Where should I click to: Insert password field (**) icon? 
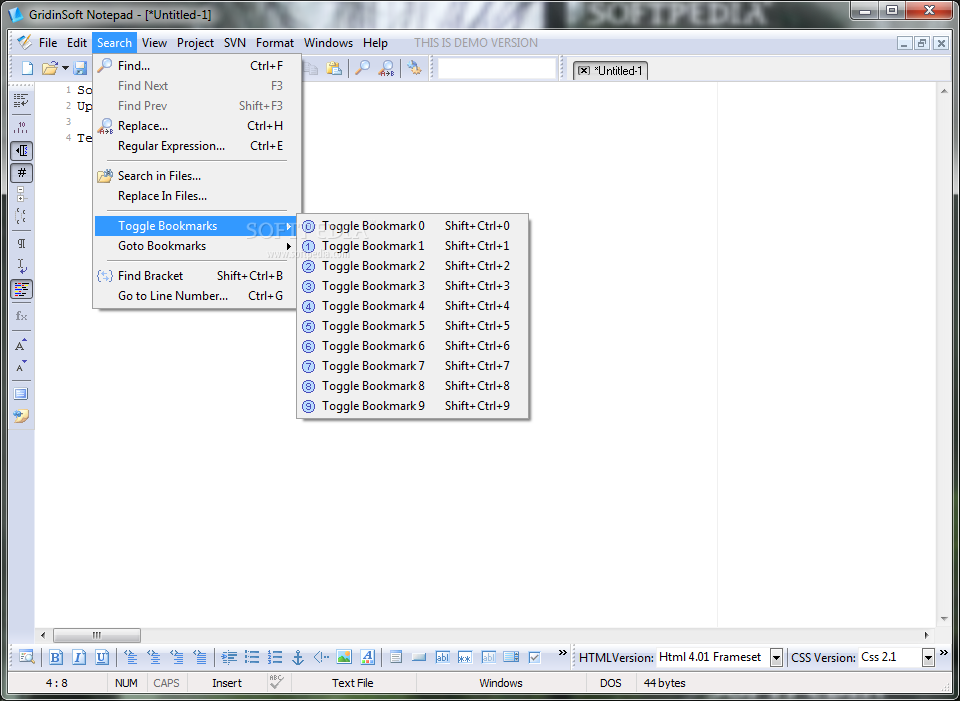coord(465,658)
